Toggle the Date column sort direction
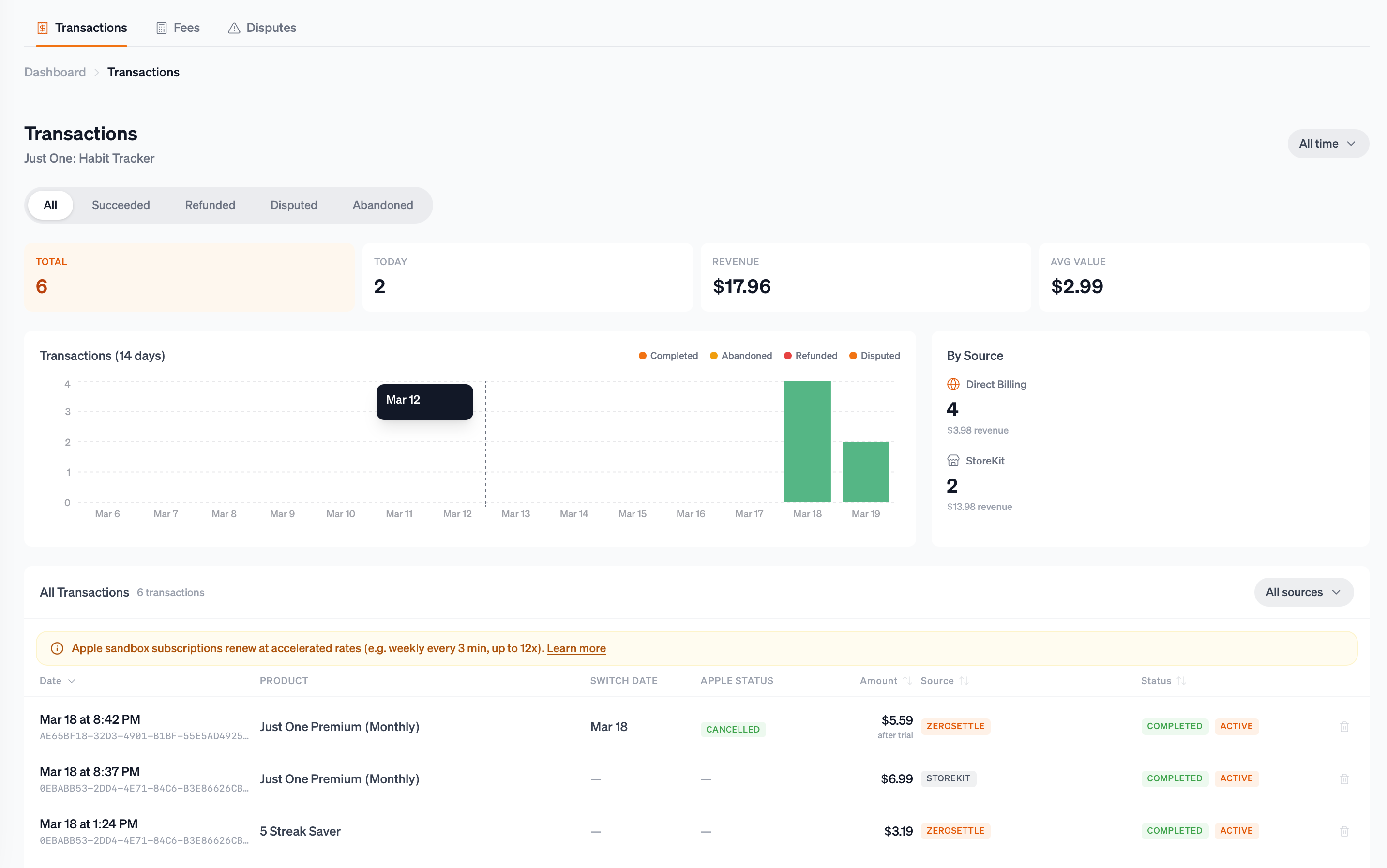This screenshot has width=1387, height=868. (57, 680)
